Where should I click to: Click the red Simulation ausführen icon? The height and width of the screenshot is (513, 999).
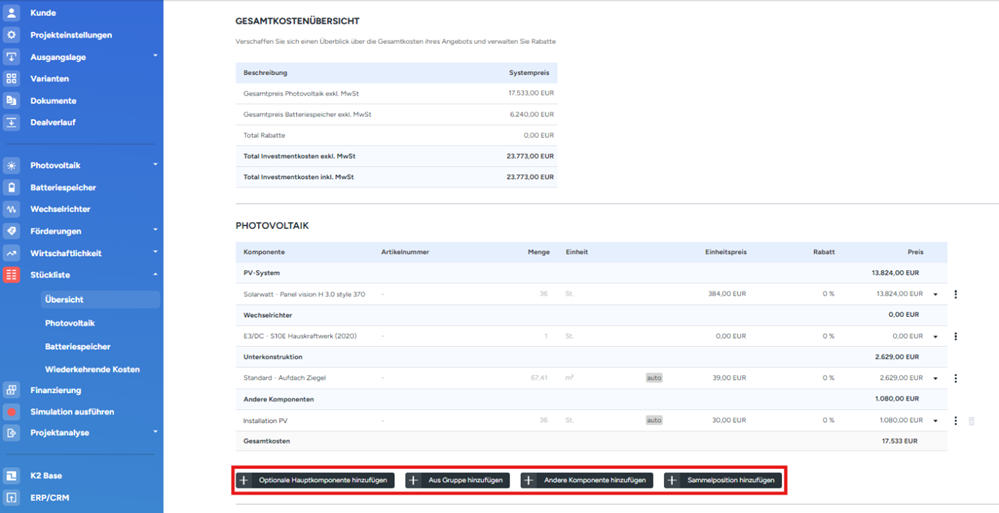click(x=12, y=412)
